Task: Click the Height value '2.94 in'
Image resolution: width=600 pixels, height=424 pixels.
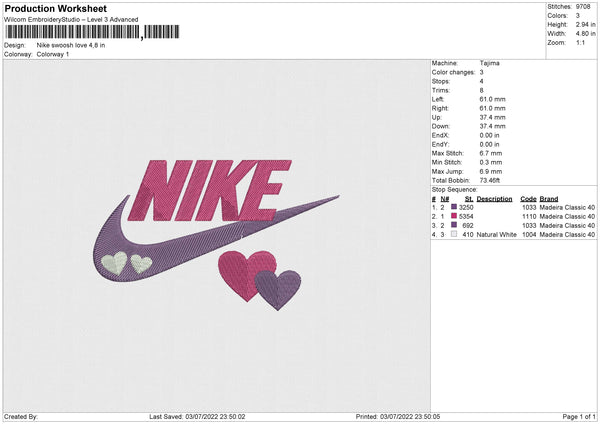Action: (x=586, y=24)
